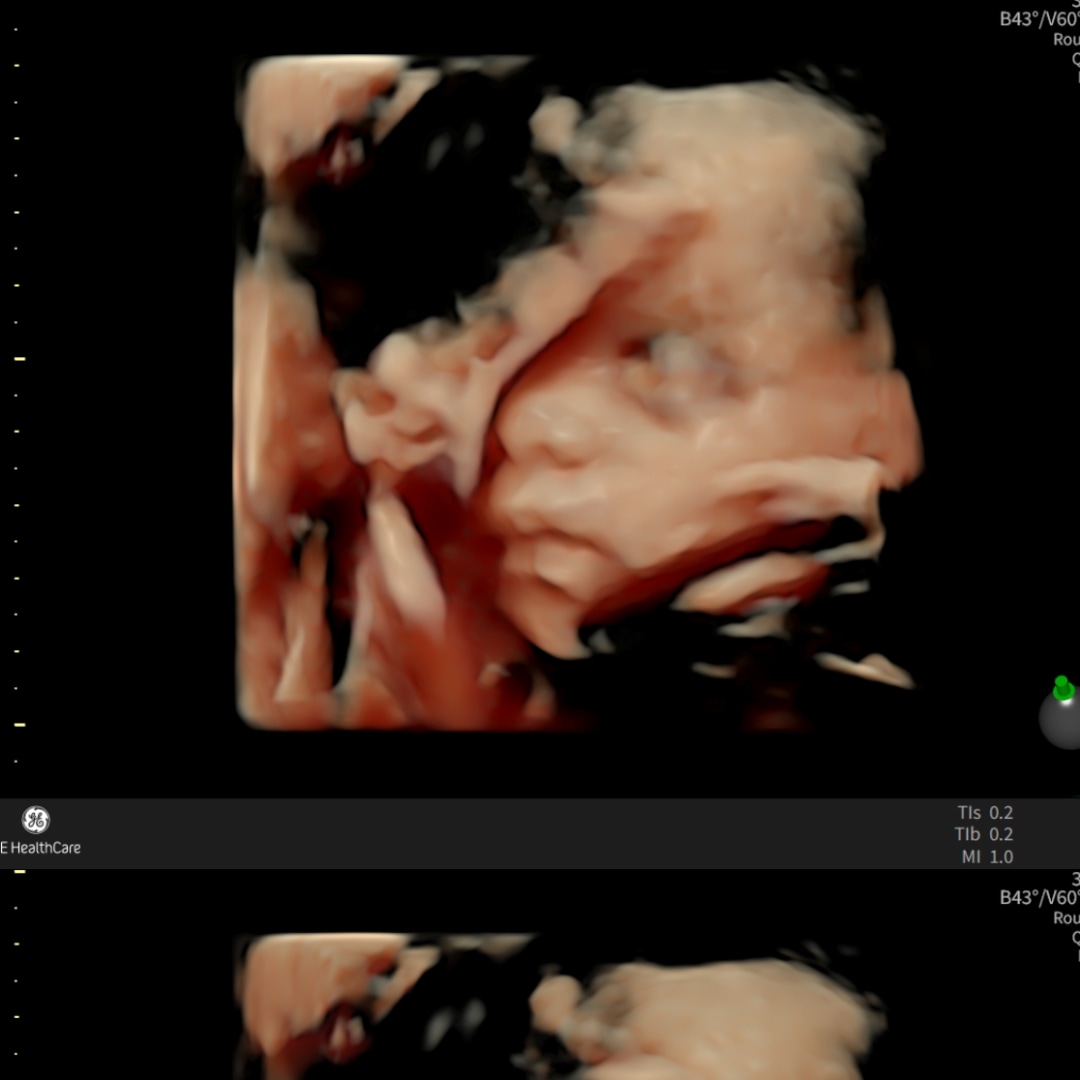Click the 3D rendered fetal face image
Image resolution: width=1080 pixels, height=1080 pixels.
click(577, 393)
